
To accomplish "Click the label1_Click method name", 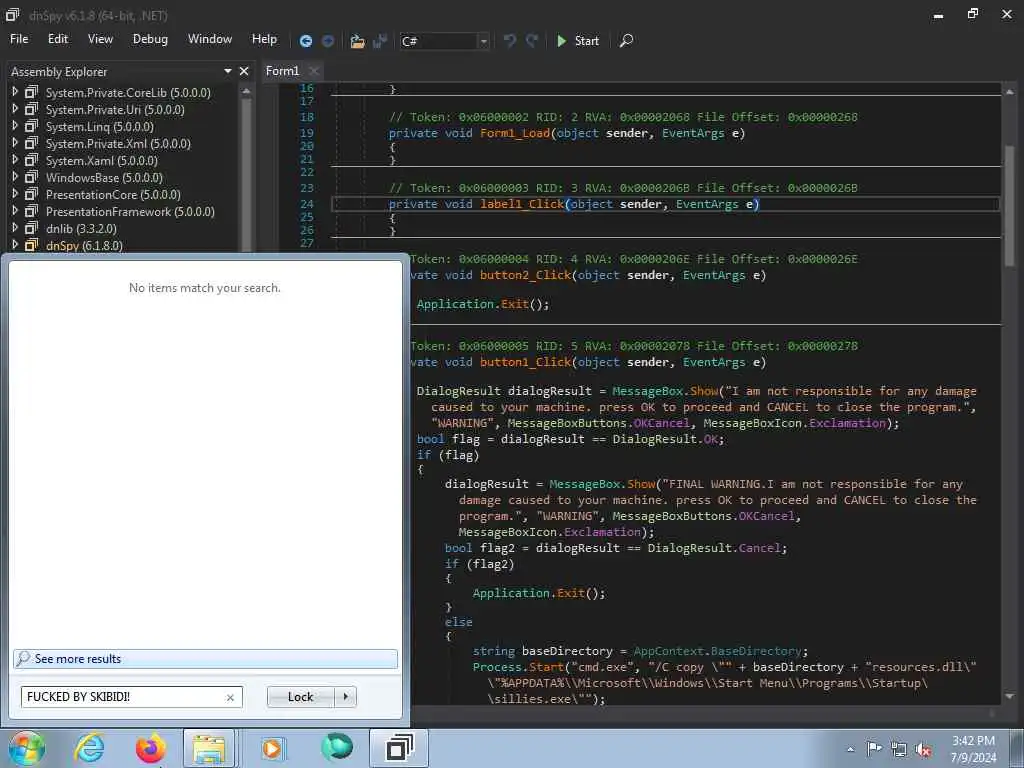I will [x=522, y=204].
